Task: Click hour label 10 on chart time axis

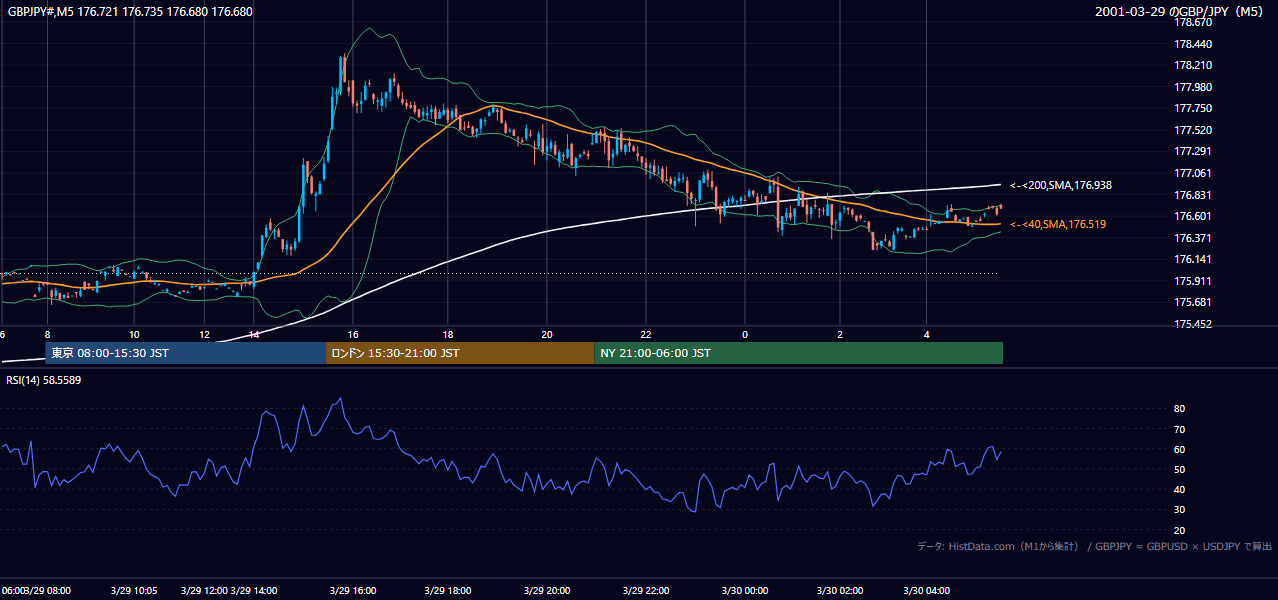Action: tap(134, 334)
